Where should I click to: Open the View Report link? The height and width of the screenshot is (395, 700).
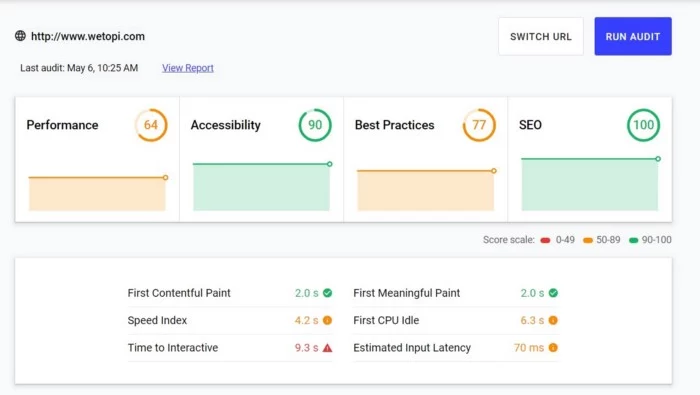(x=188, y=68)
